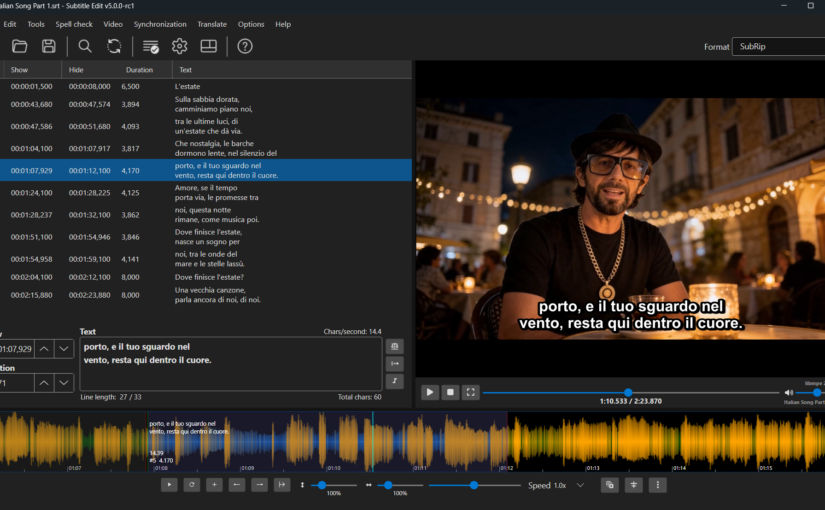
Task: Save the subtitle with the floppy disk icon
Action: click(x=48, y=46)
